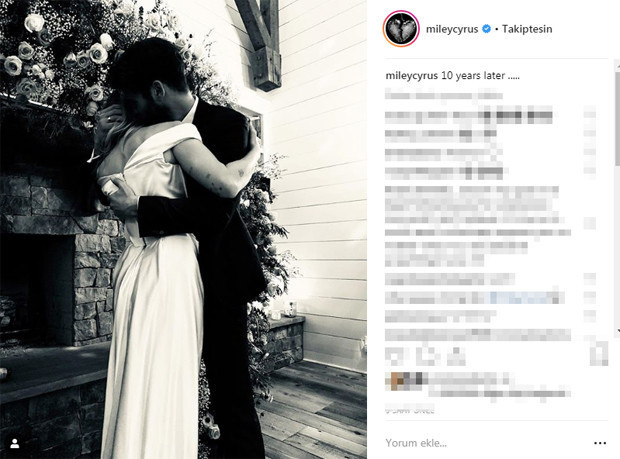Like the second blurred comment via its heart

[x=590, y=133]
